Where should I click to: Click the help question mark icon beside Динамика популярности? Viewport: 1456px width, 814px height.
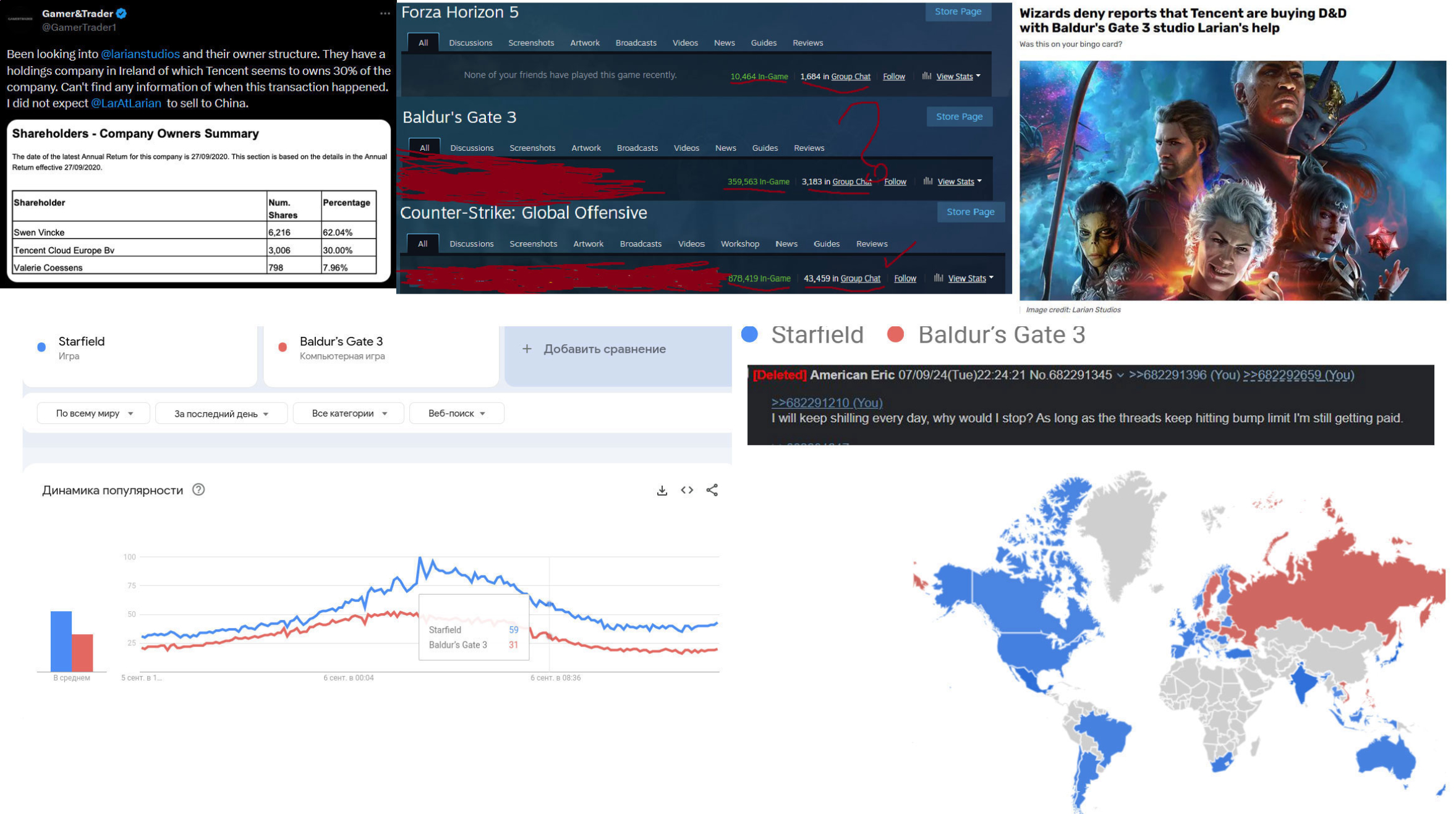(198, 490)
